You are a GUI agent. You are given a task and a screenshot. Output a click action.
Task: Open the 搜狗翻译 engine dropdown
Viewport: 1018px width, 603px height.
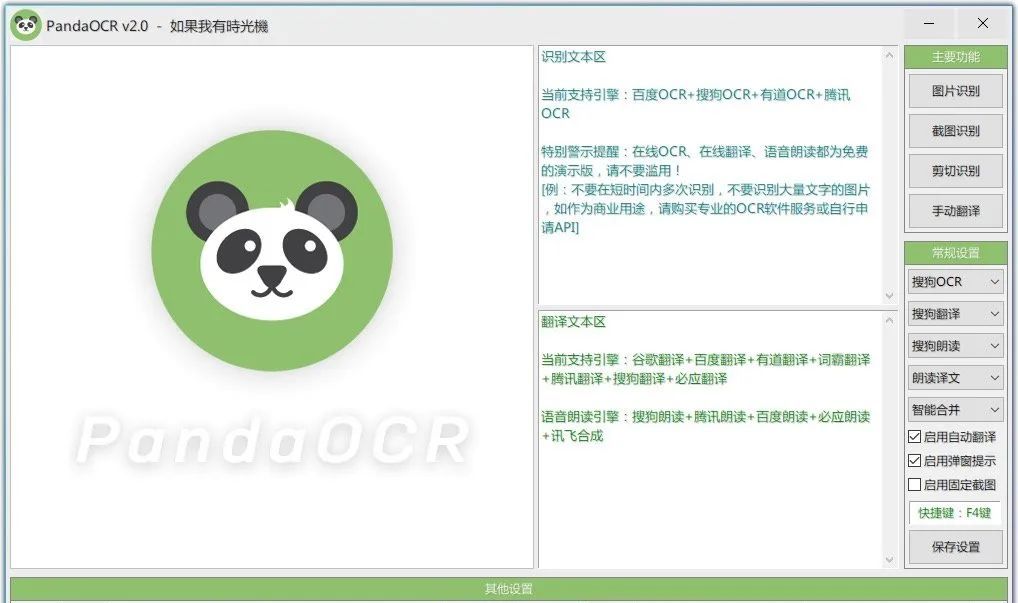tap(955, 314)
